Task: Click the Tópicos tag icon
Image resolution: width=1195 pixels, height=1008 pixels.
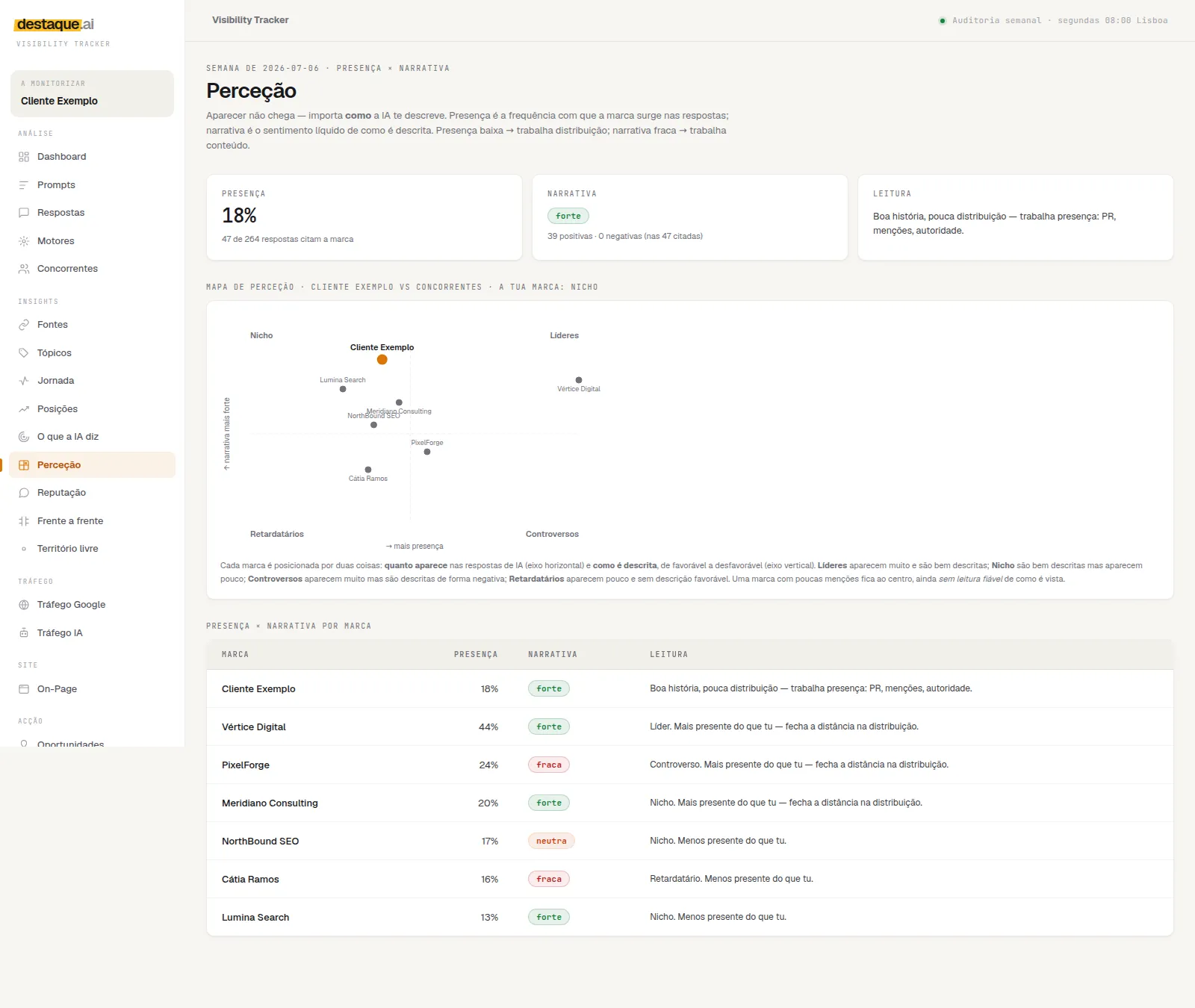Action: click(x=24, y=353)
